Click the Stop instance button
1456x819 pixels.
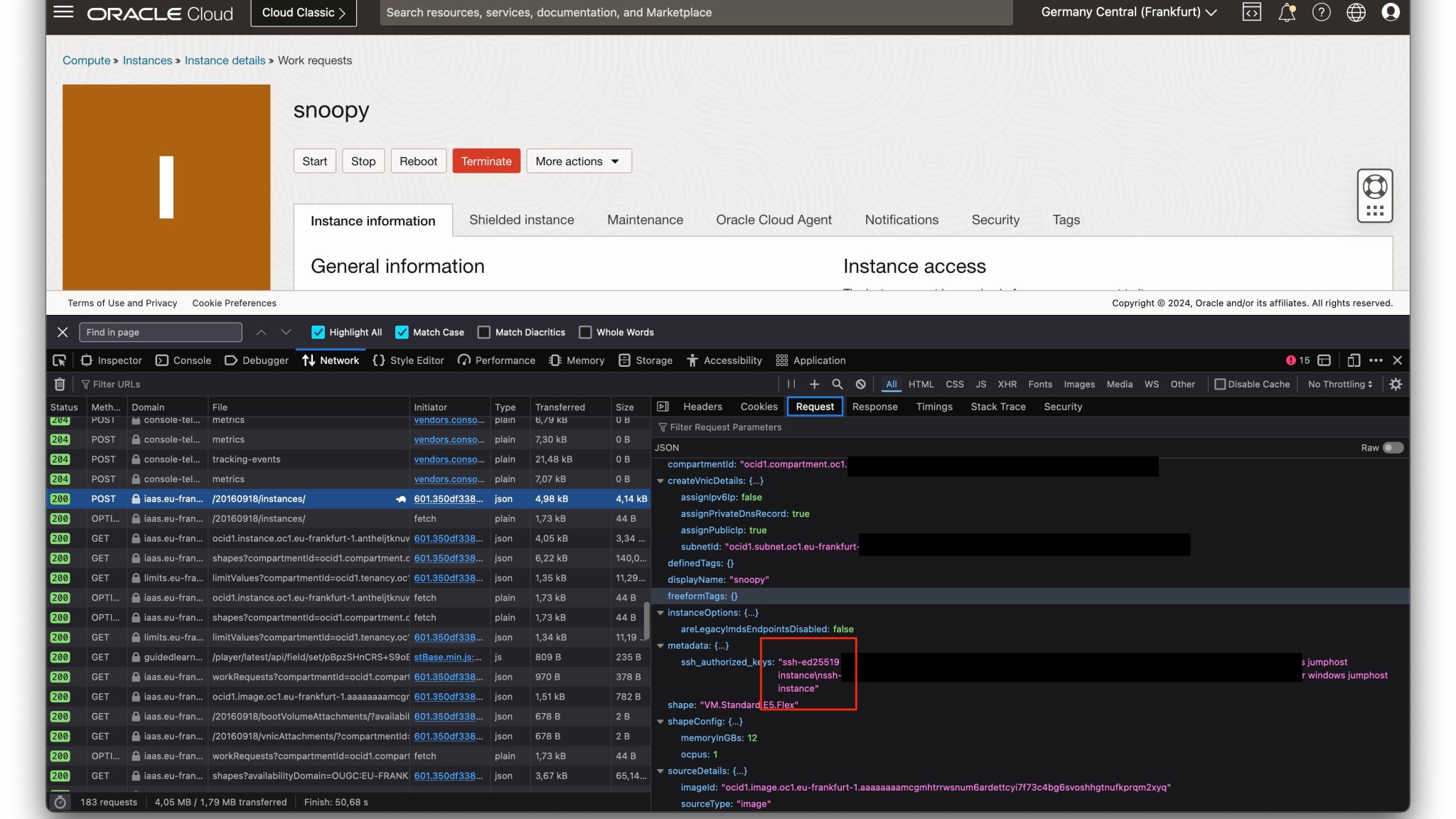coord(363,161)
